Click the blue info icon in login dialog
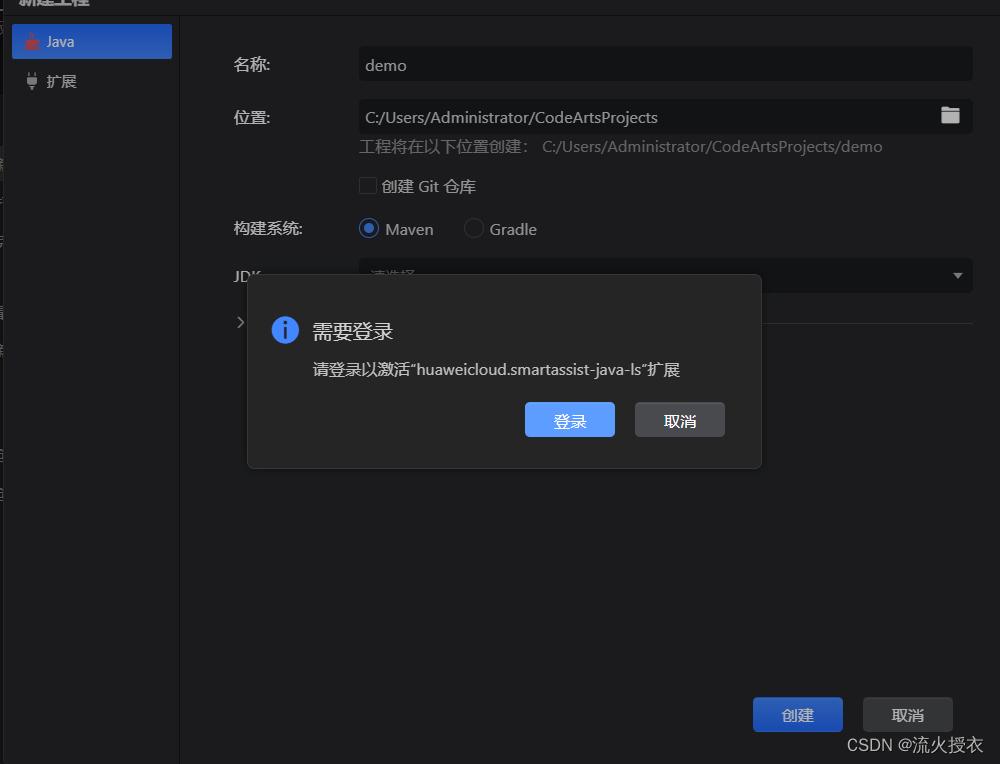 coord(285,330)
